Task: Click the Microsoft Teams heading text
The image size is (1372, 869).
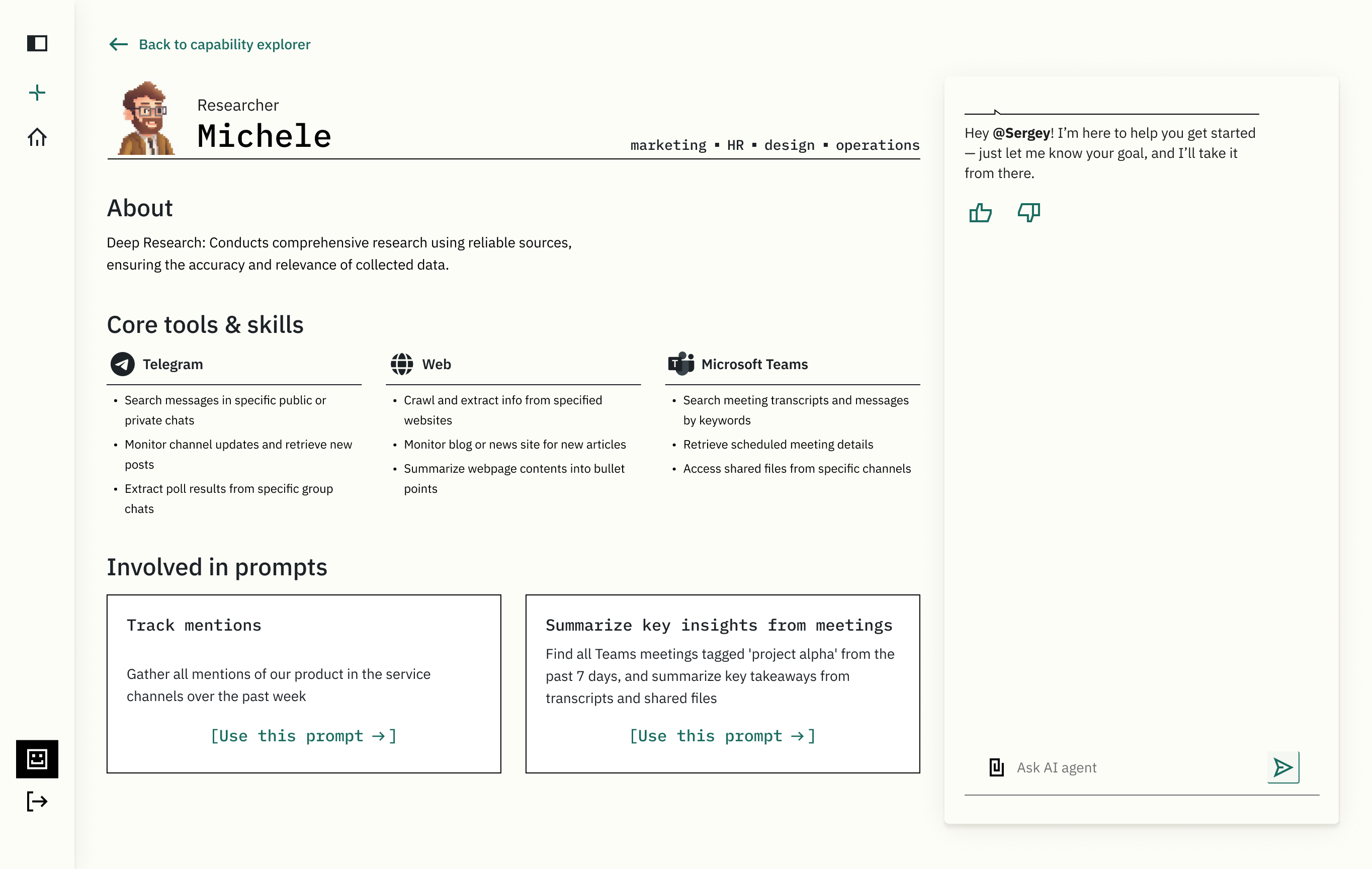Action: click(755, 364)
